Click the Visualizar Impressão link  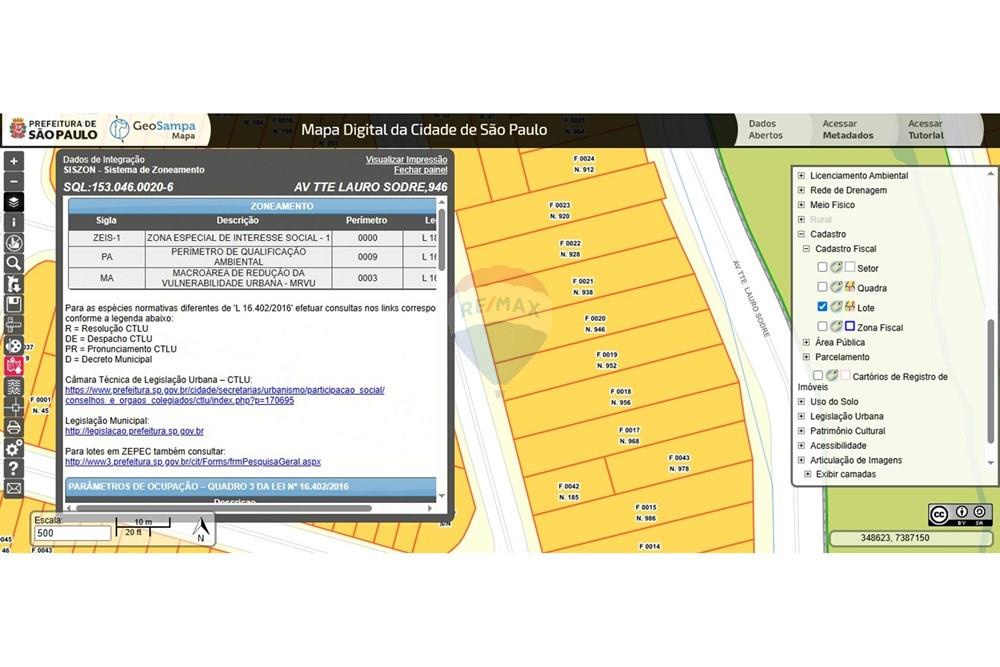click(x=406, y=160)
